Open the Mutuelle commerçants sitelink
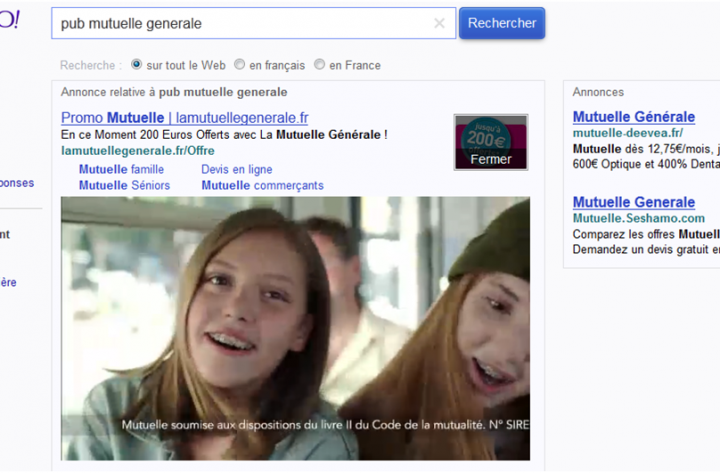Screen dimensions: 720x473 (263, 186)
